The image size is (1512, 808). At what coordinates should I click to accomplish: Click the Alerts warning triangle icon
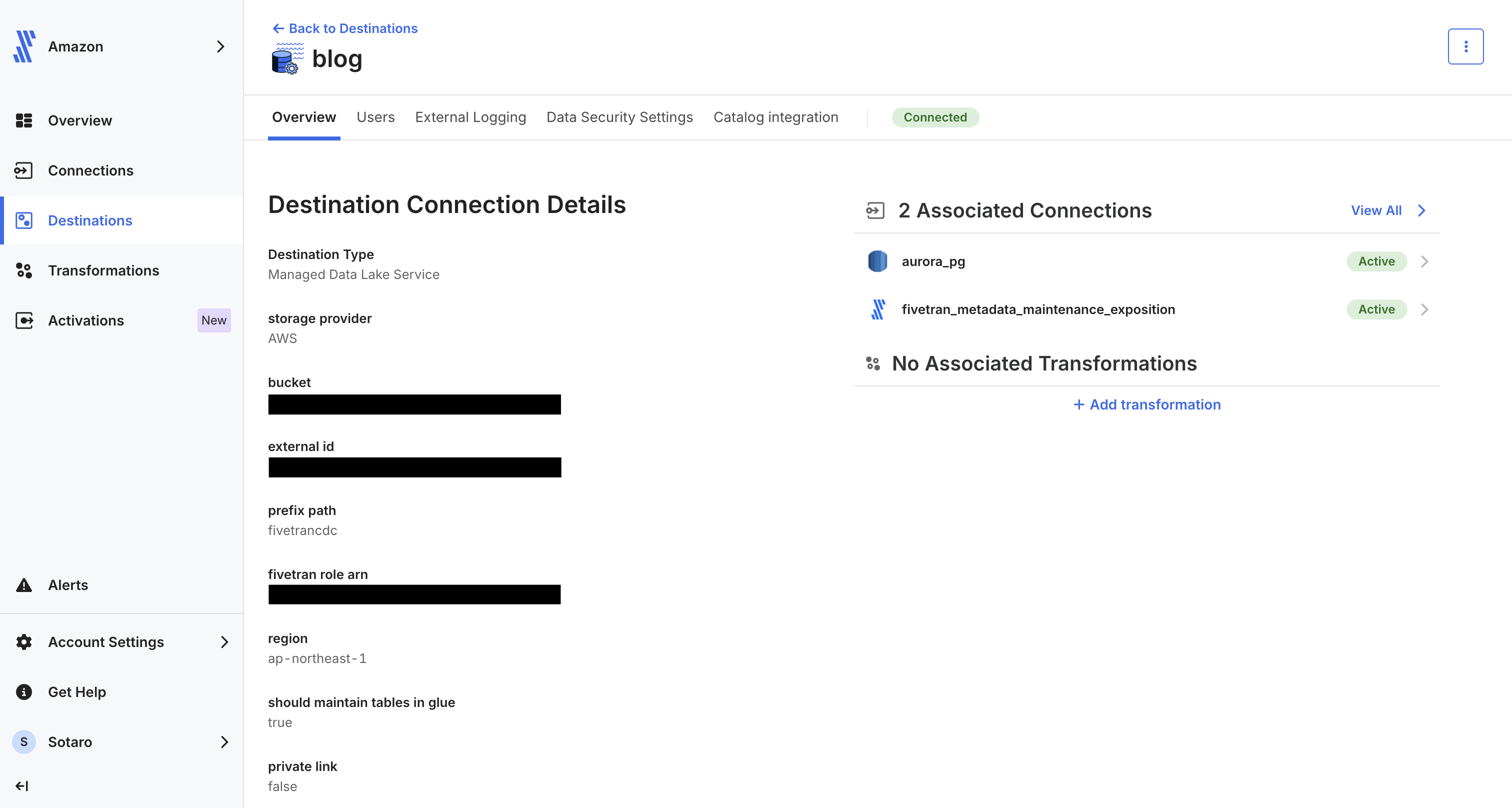pyautogui.click(x=23, y=585)
